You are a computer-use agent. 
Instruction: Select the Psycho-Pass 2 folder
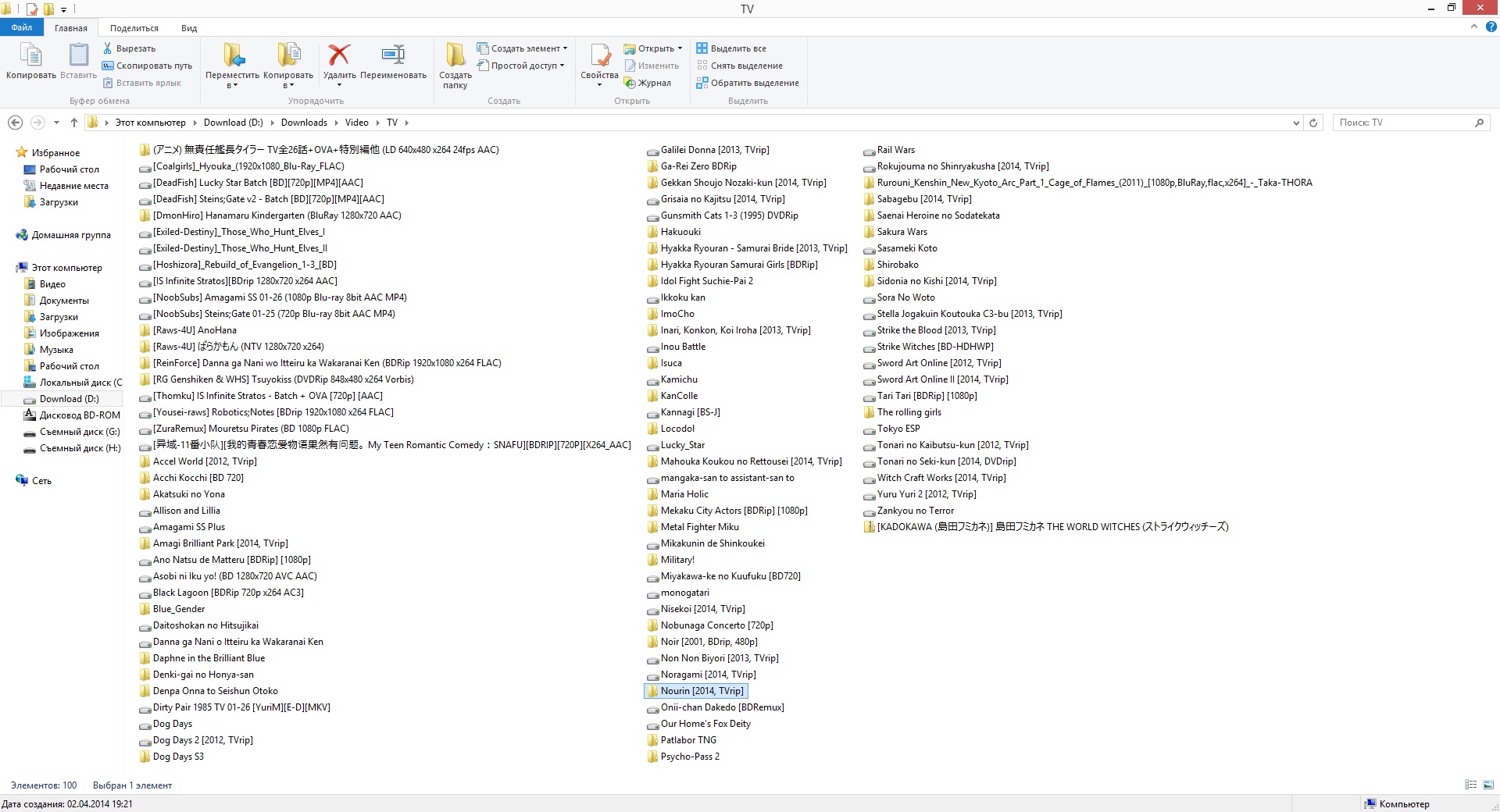point(684,757)
